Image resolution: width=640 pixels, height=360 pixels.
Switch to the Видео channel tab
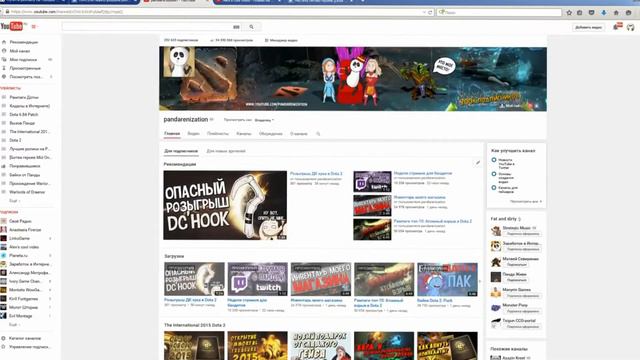[193, 133]
